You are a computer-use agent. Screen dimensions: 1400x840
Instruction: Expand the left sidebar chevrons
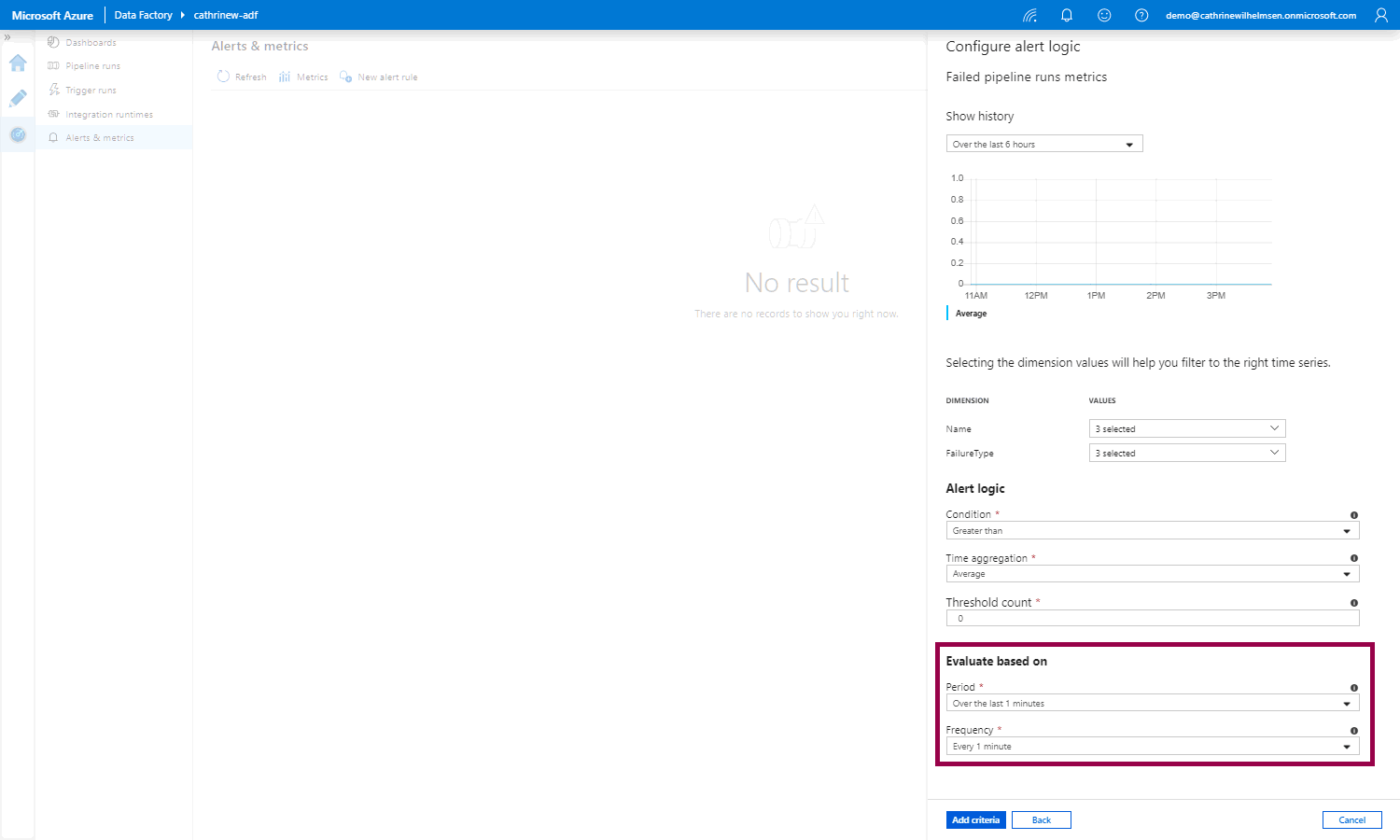7,37
